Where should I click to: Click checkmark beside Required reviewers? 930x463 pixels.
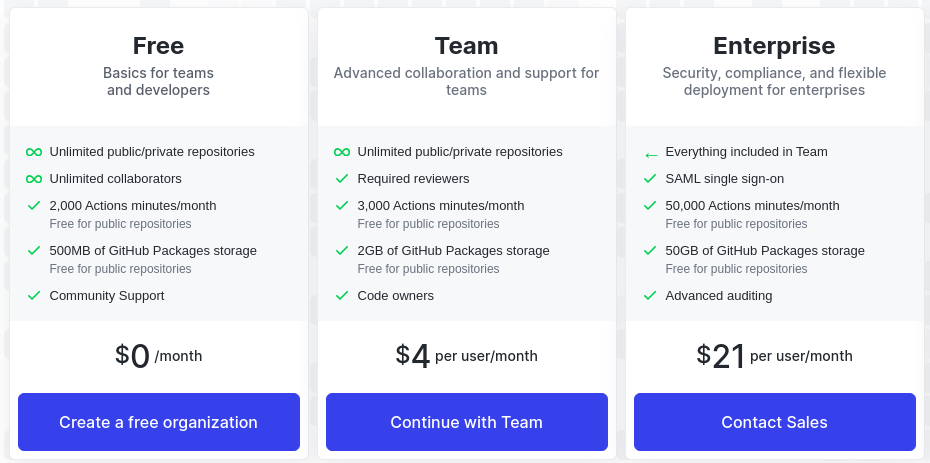[342, 178]
